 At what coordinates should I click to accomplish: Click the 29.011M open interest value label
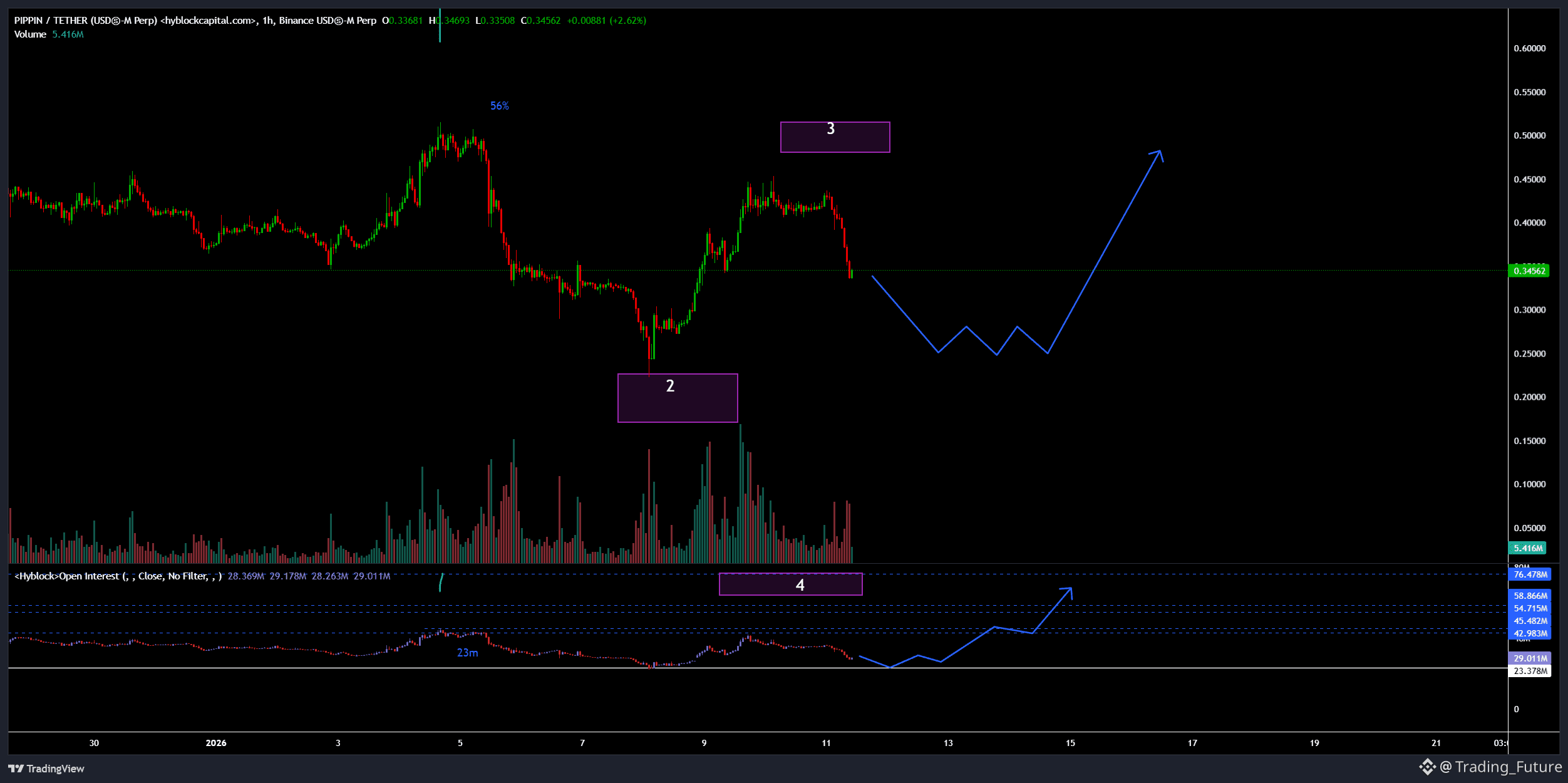(x=1530, y=658)
